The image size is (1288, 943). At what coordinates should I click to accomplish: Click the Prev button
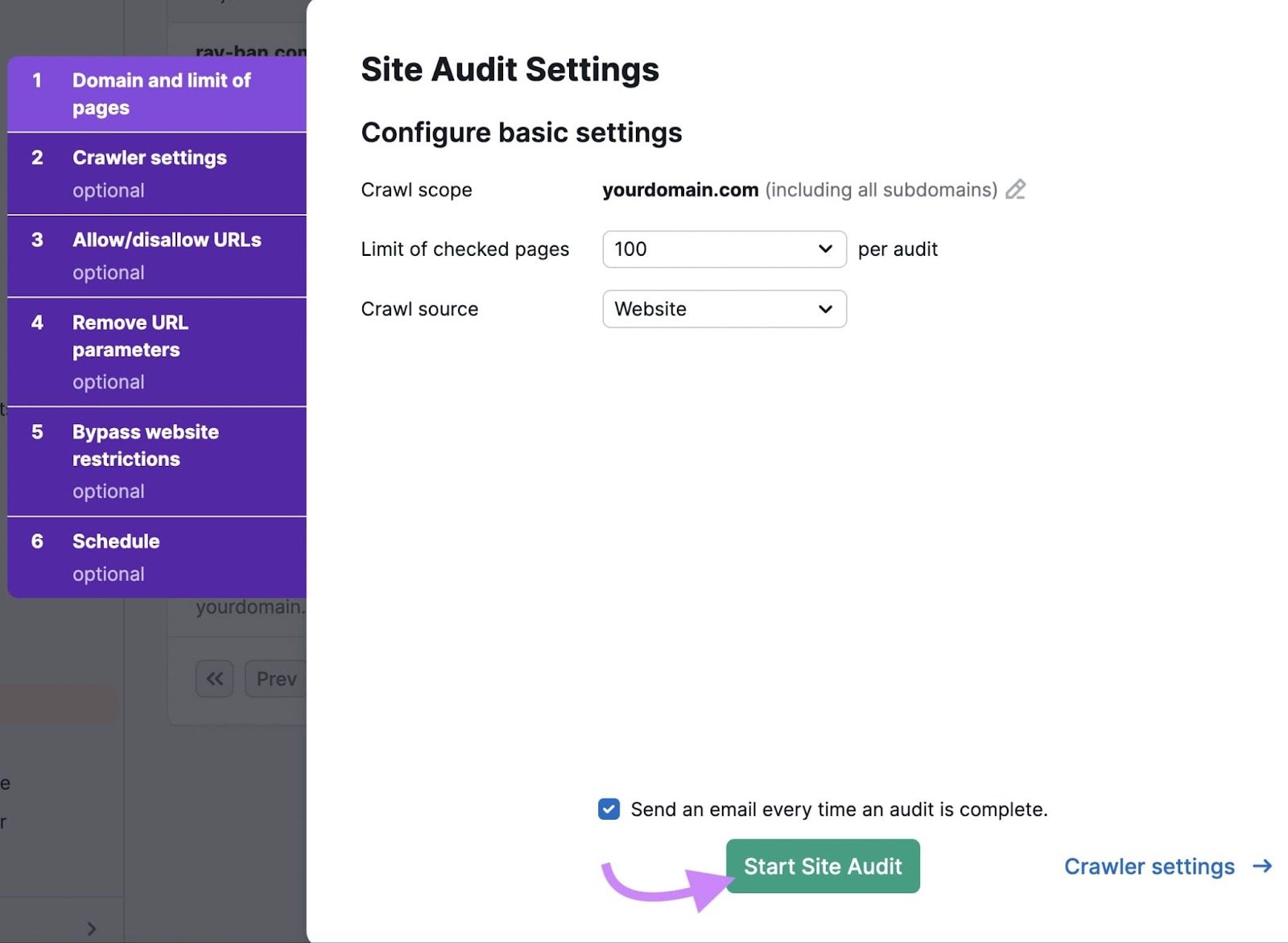[275, 678]
